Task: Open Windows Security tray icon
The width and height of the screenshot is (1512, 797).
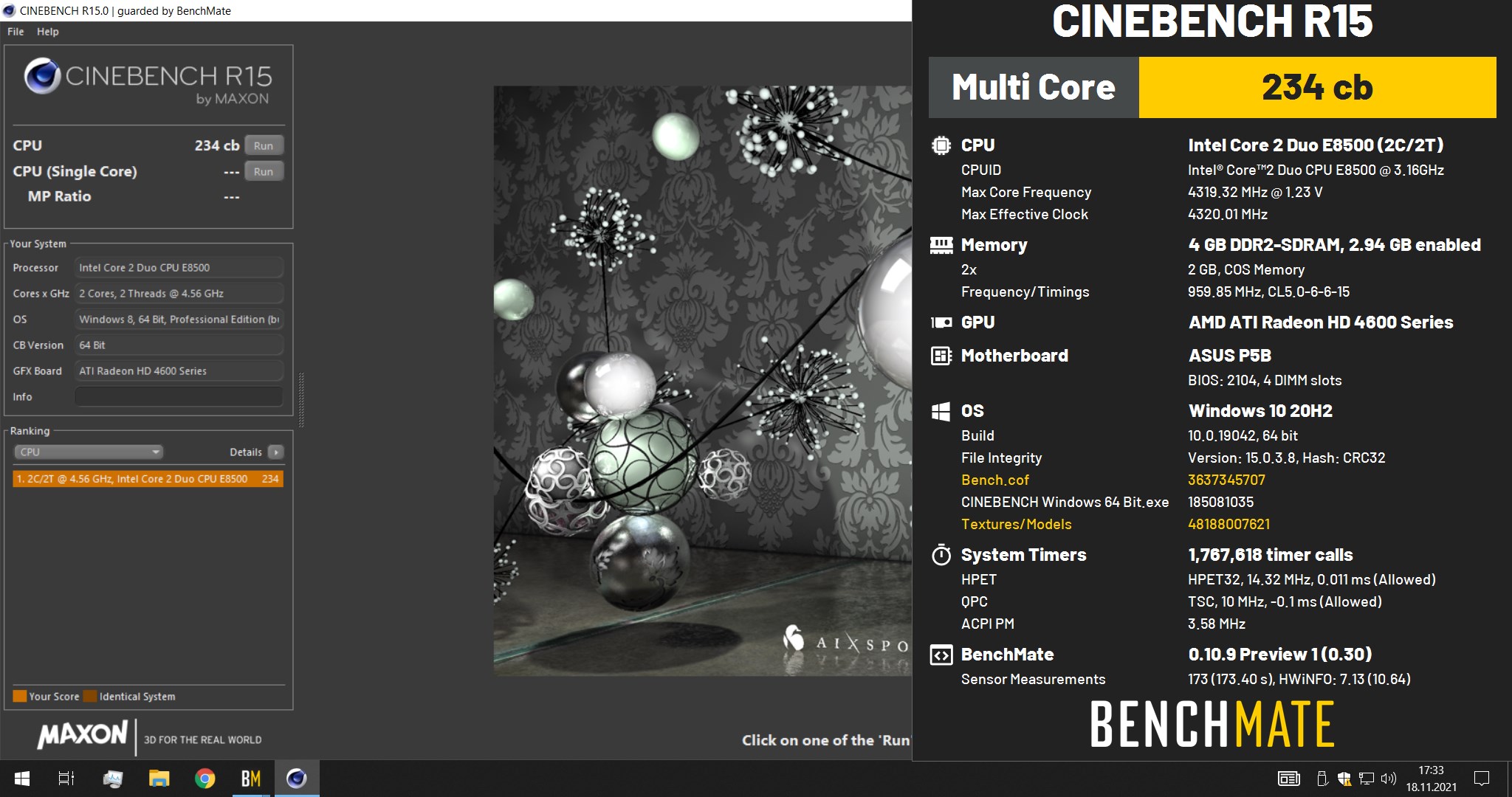Action: pos(1344,779)
